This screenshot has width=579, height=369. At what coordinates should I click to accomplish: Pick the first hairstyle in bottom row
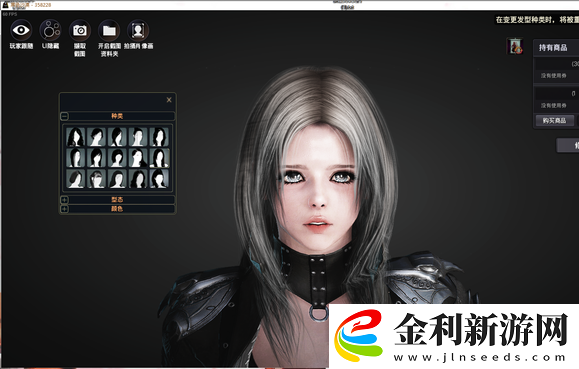pyautogui.click(x=76, y=179)
